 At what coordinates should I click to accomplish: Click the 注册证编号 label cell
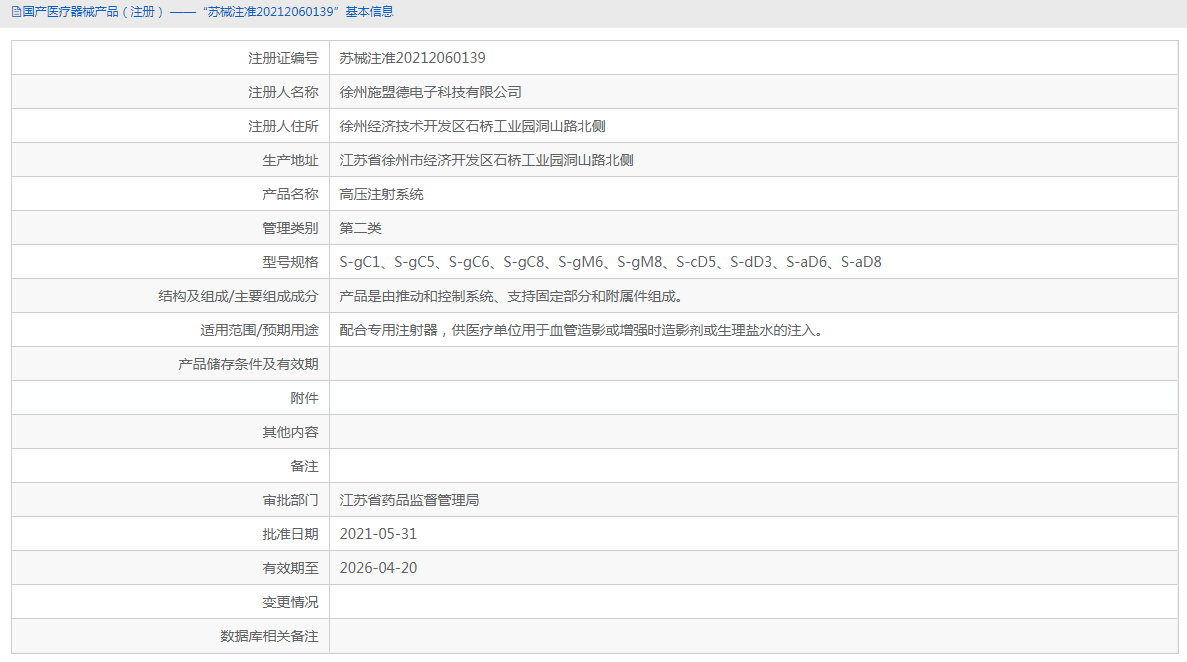pyautogui.click(x=170, y=58)
